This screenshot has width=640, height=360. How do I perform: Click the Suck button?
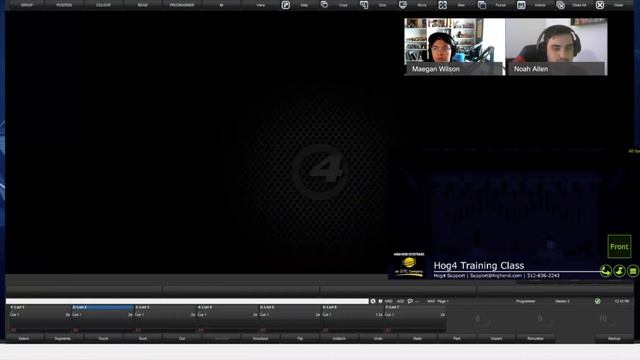pyautogui.click(x=143, y=338)
